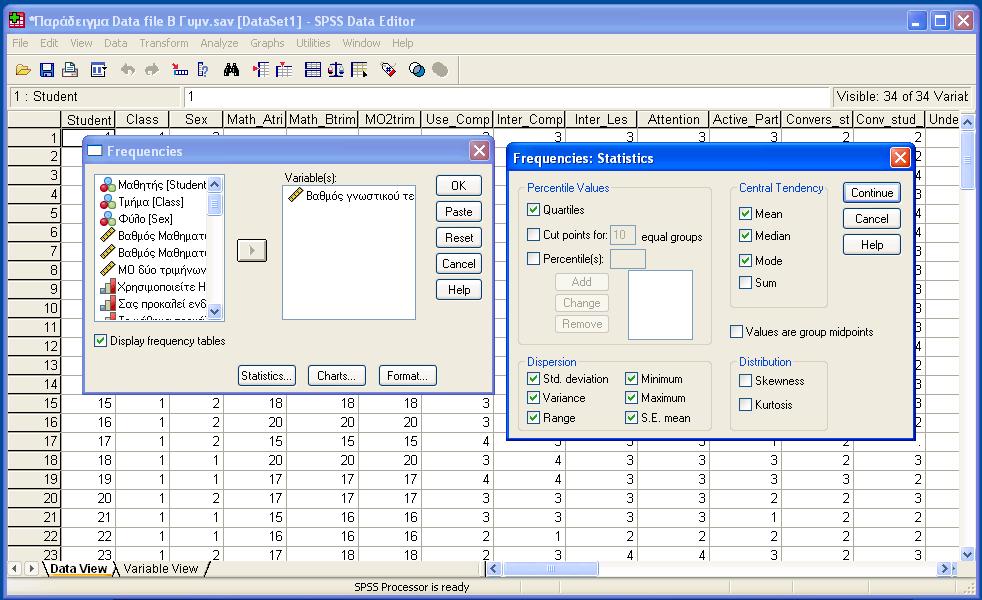982x600 pixels.
Task: Click Continue in the Statistics dialog
Action: click(872, 193)
